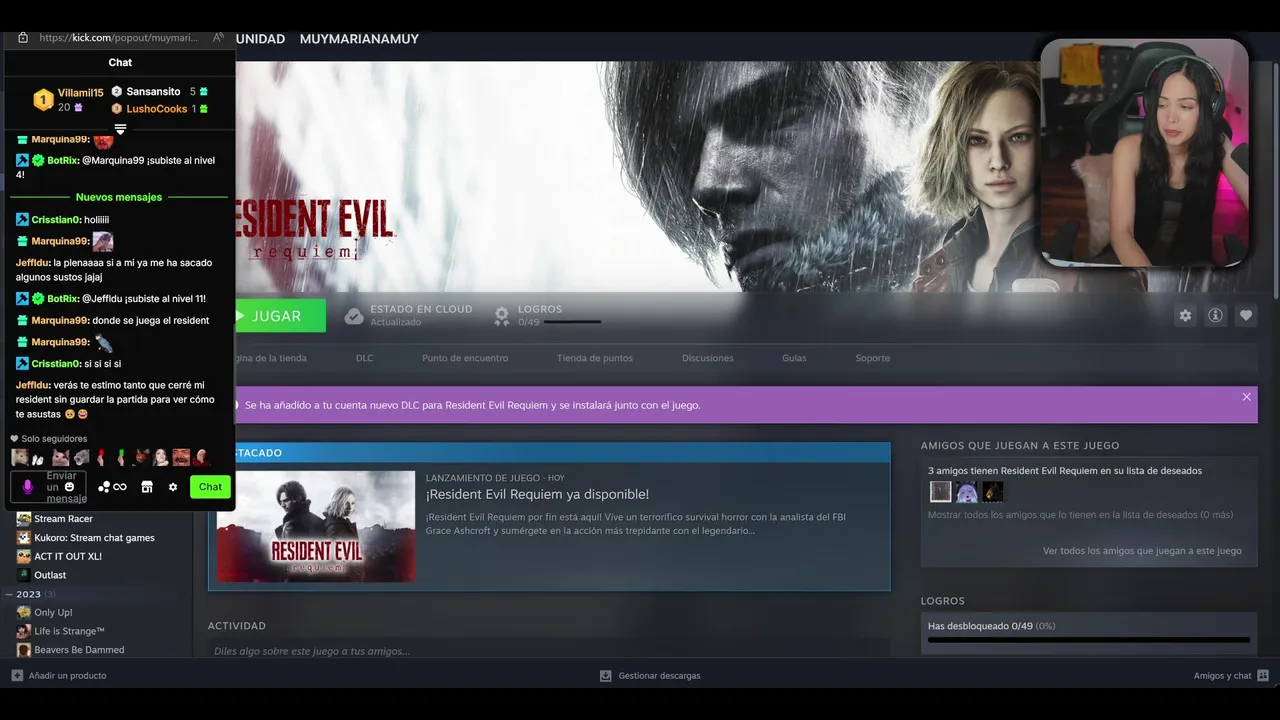Open the Resident Evil featured news thumbnail
This screenshot has height=720, width=1280.
pyautogui.click(x=316, y=526)
